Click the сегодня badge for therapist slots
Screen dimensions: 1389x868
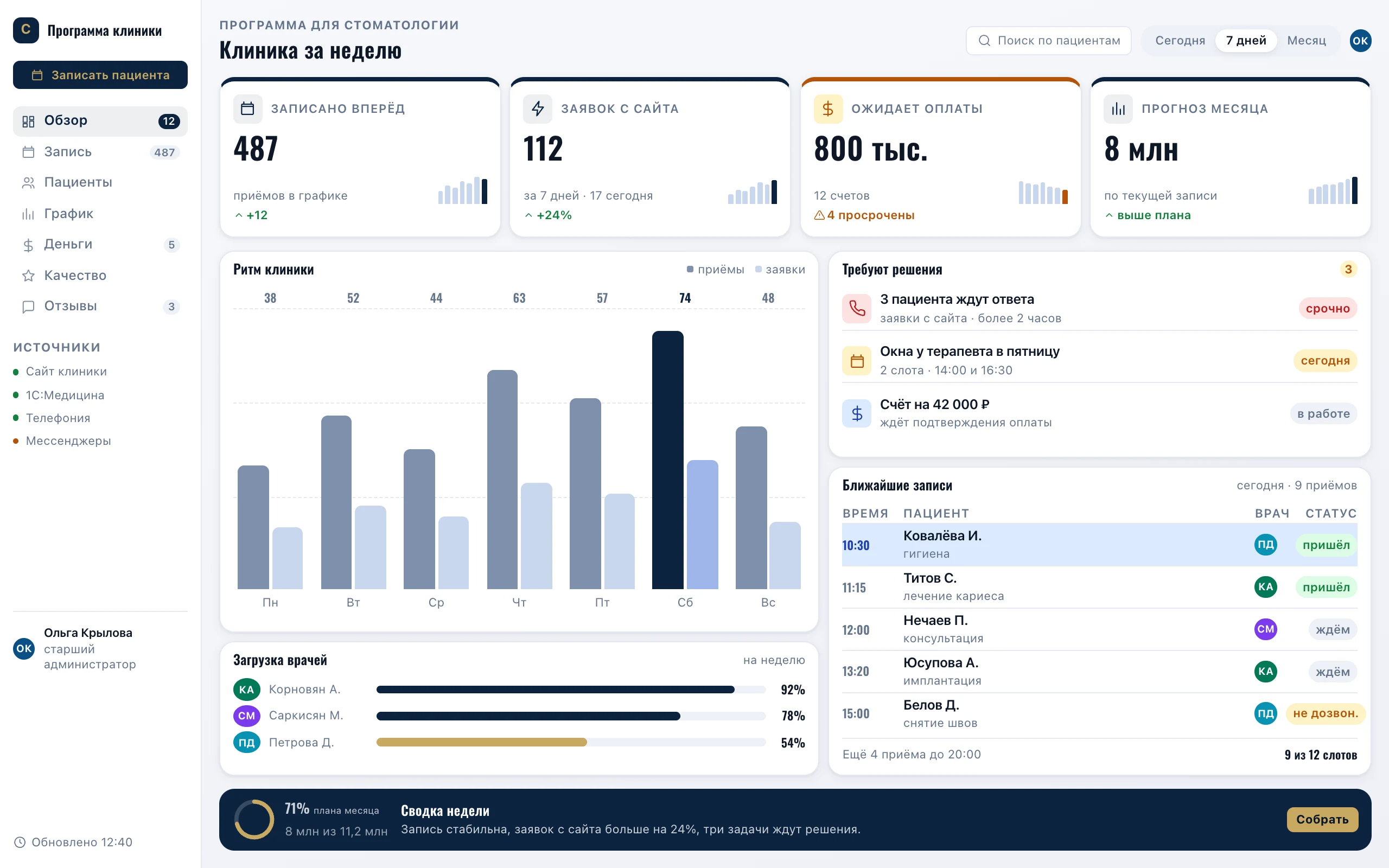tap(1326, 361)
